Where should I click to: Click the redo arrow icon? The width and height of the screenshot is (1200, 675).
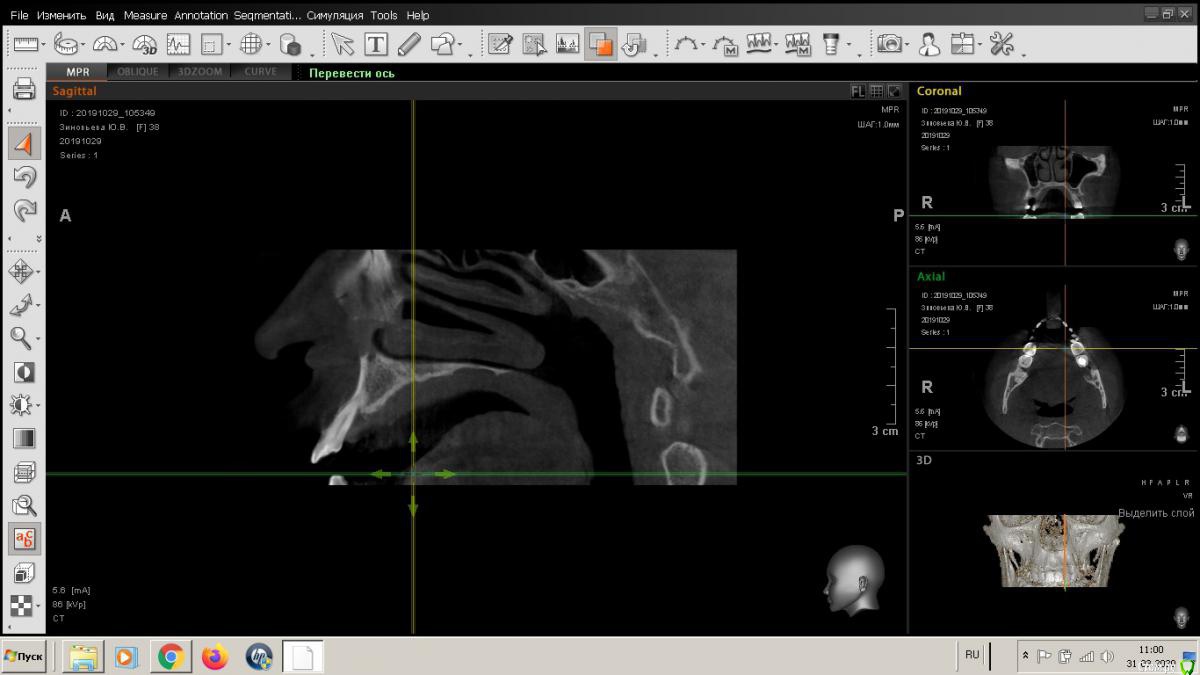click(24, 210)
